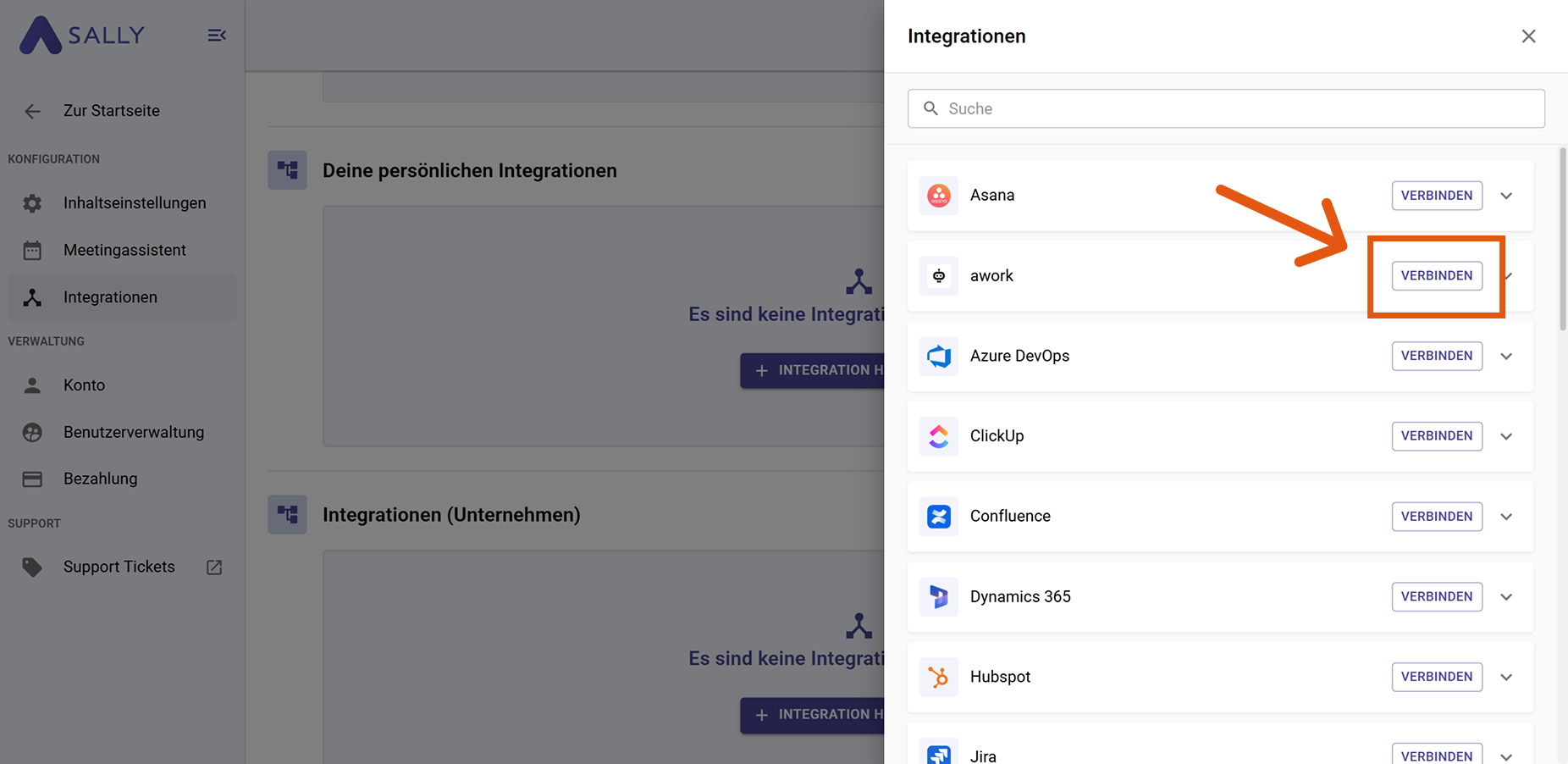Click the Hubspot logo icon
Screen dimensions: 1568x764
pyautogui.click(x=938, y=677)
